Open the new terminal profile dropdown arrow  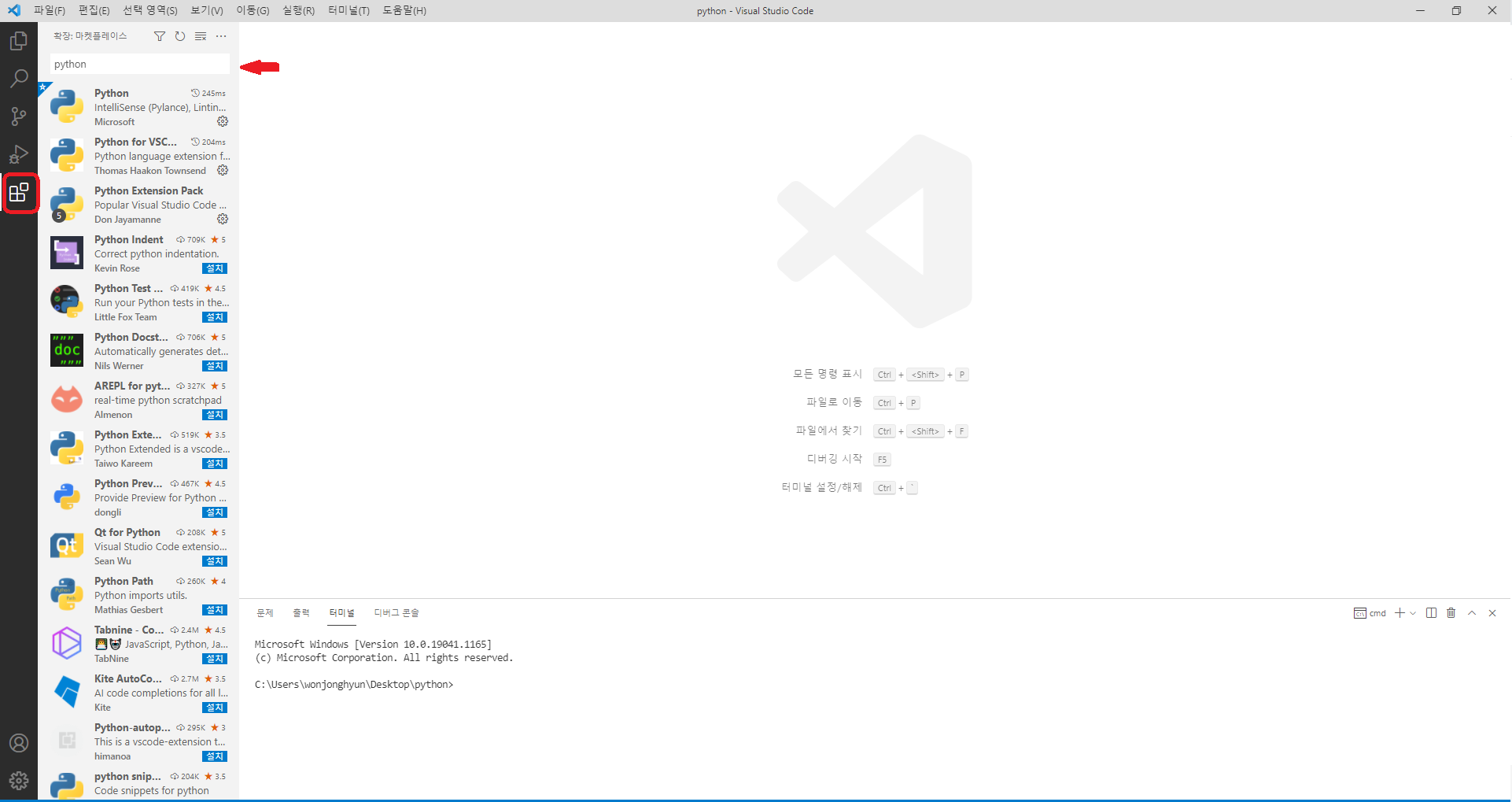click(x=1413, y=613)
